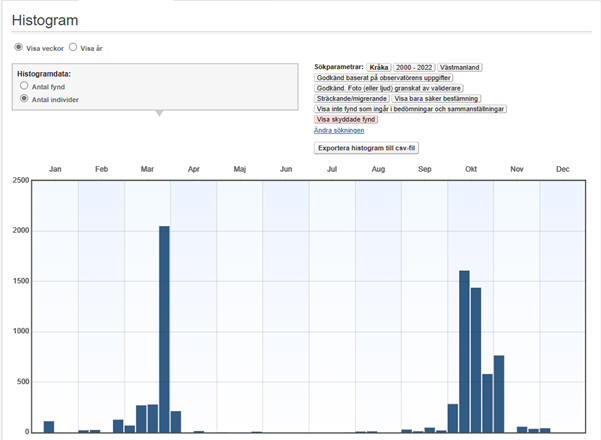Click the tallest October histogram bar

click(464, 351)
